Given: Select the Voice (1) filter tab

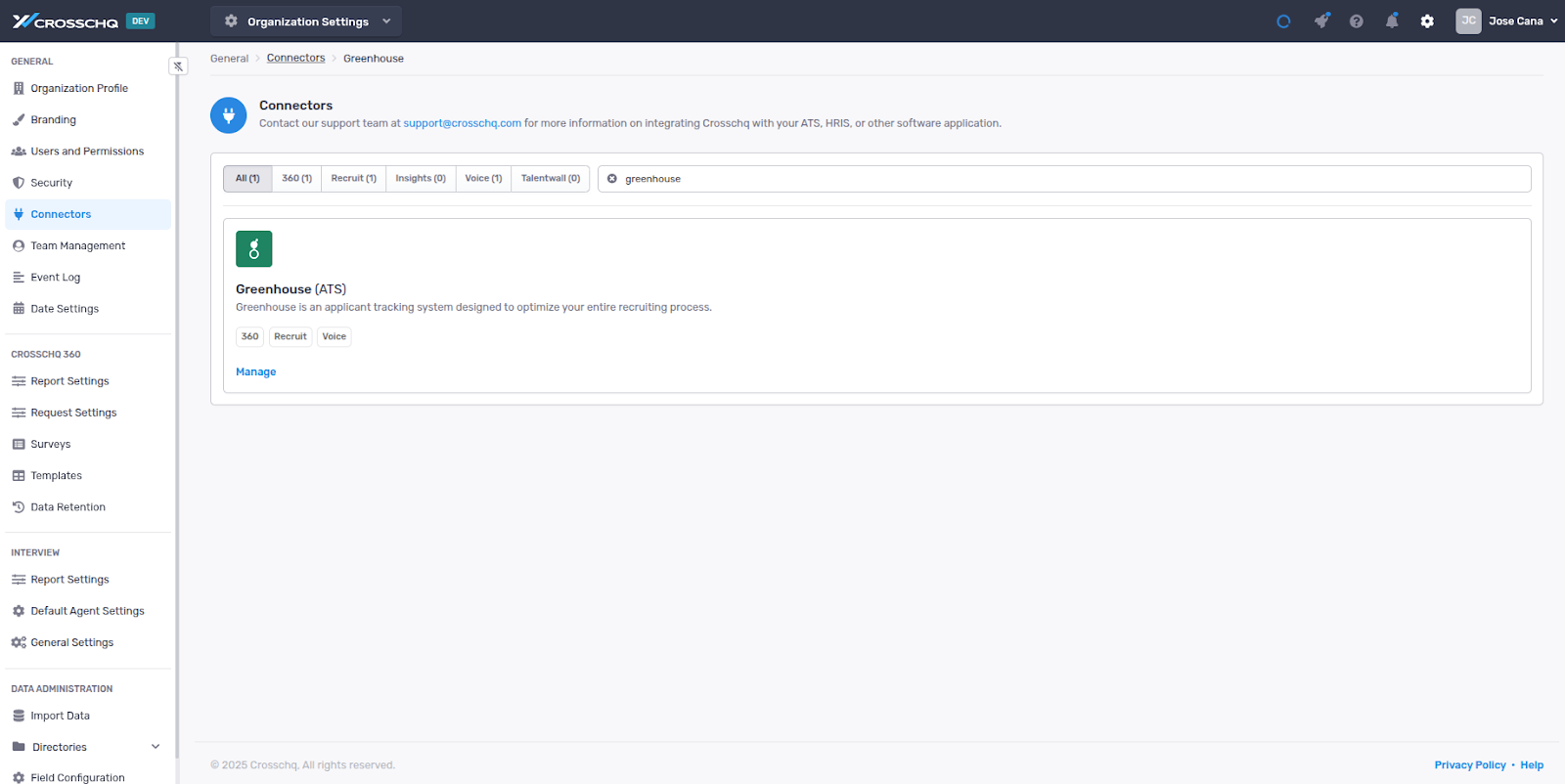Looking at the screenshot, I should point(483,179).
